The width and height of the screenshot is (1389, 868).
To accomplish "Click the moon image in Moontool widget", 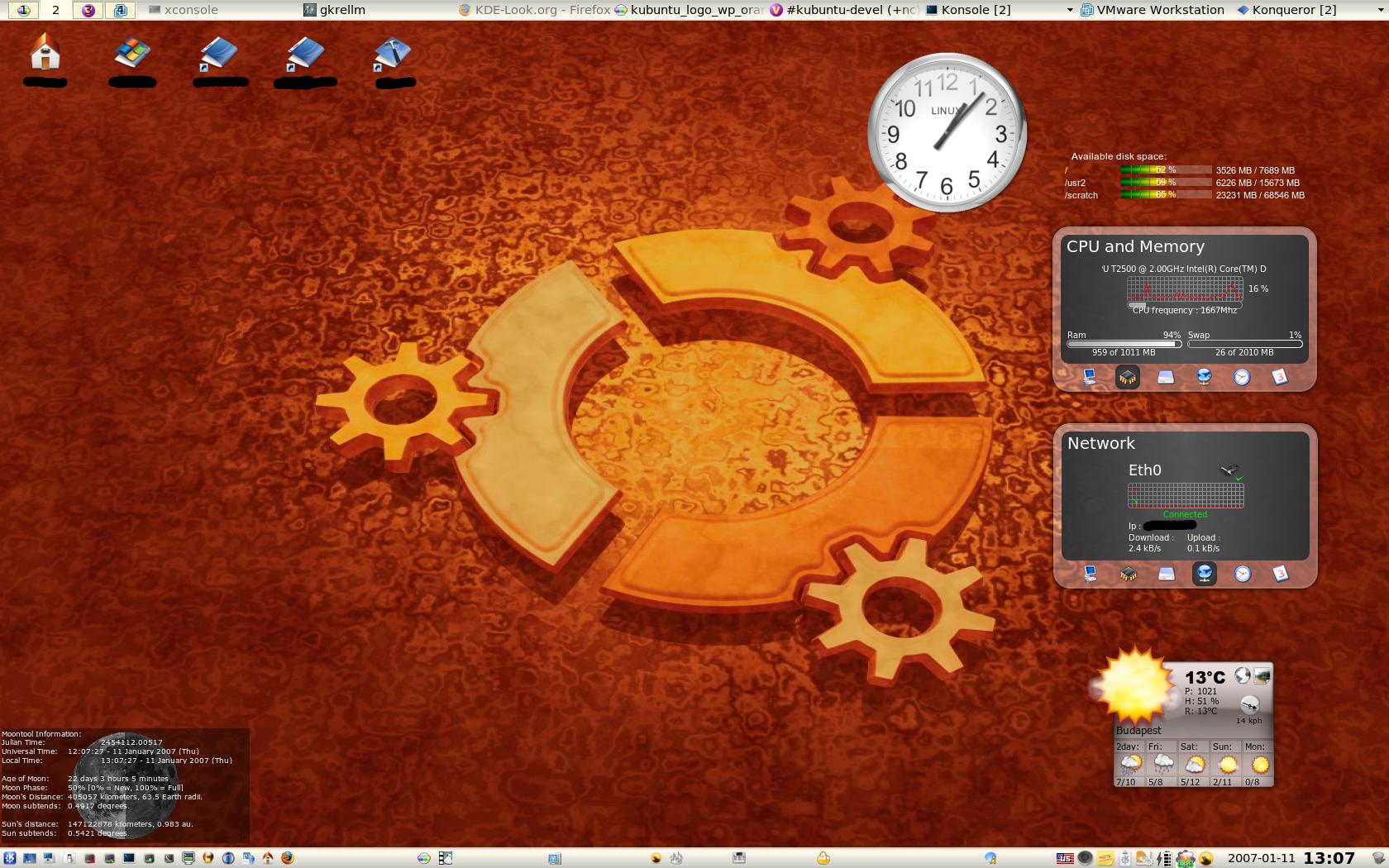I will [127, 785].
